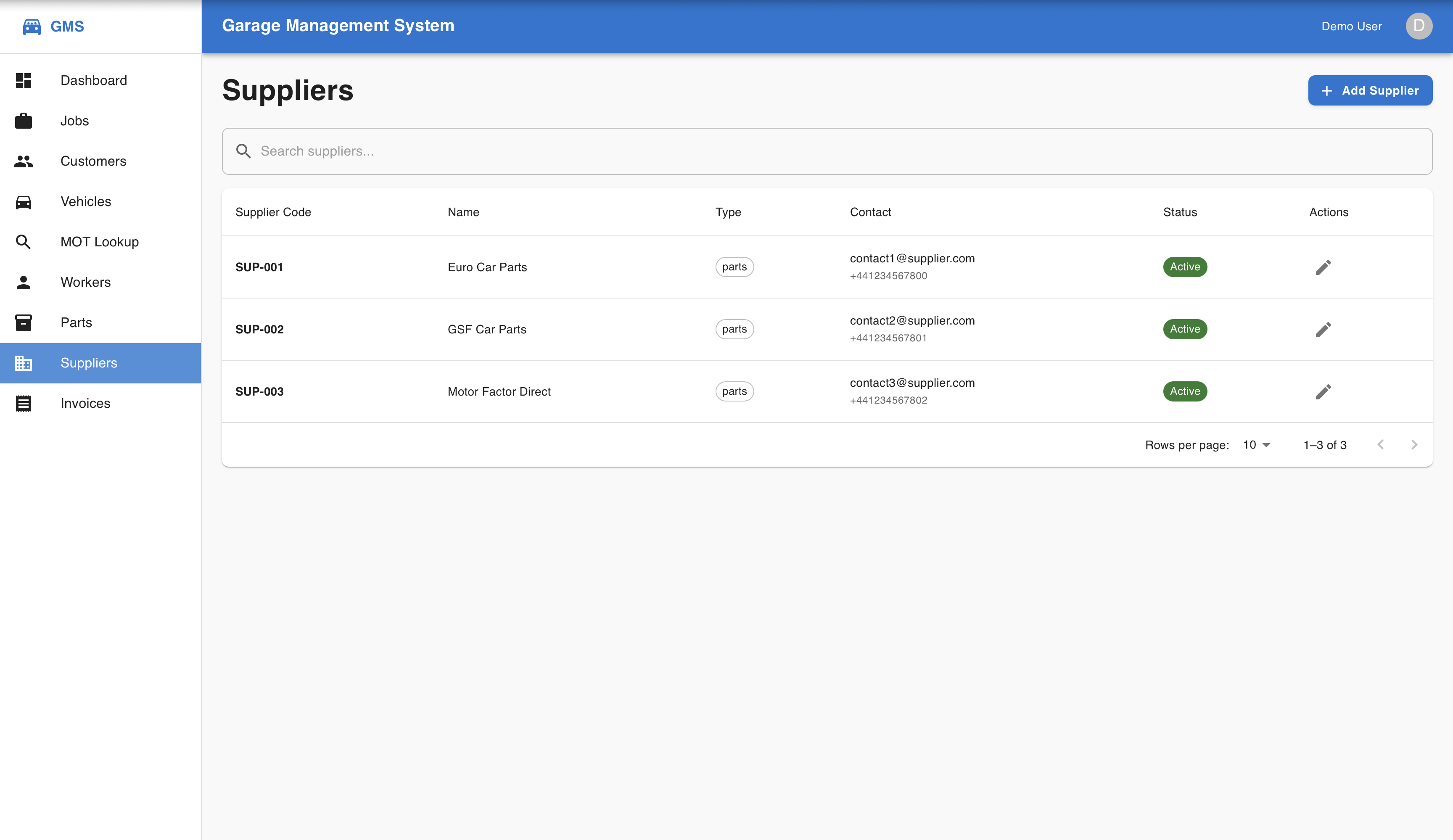Go to next page with right chevron
Viewport: 1453px width, 840px height.
(1414, 444)
